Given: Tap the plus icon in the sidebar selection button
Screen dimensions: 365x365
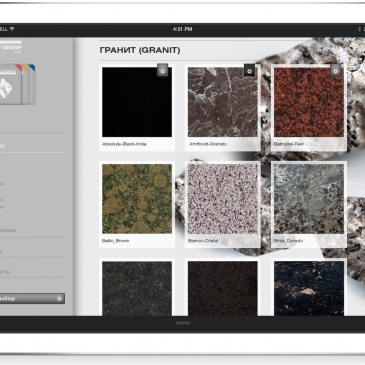Looking at the screenshot, I should tap(59, 299).
